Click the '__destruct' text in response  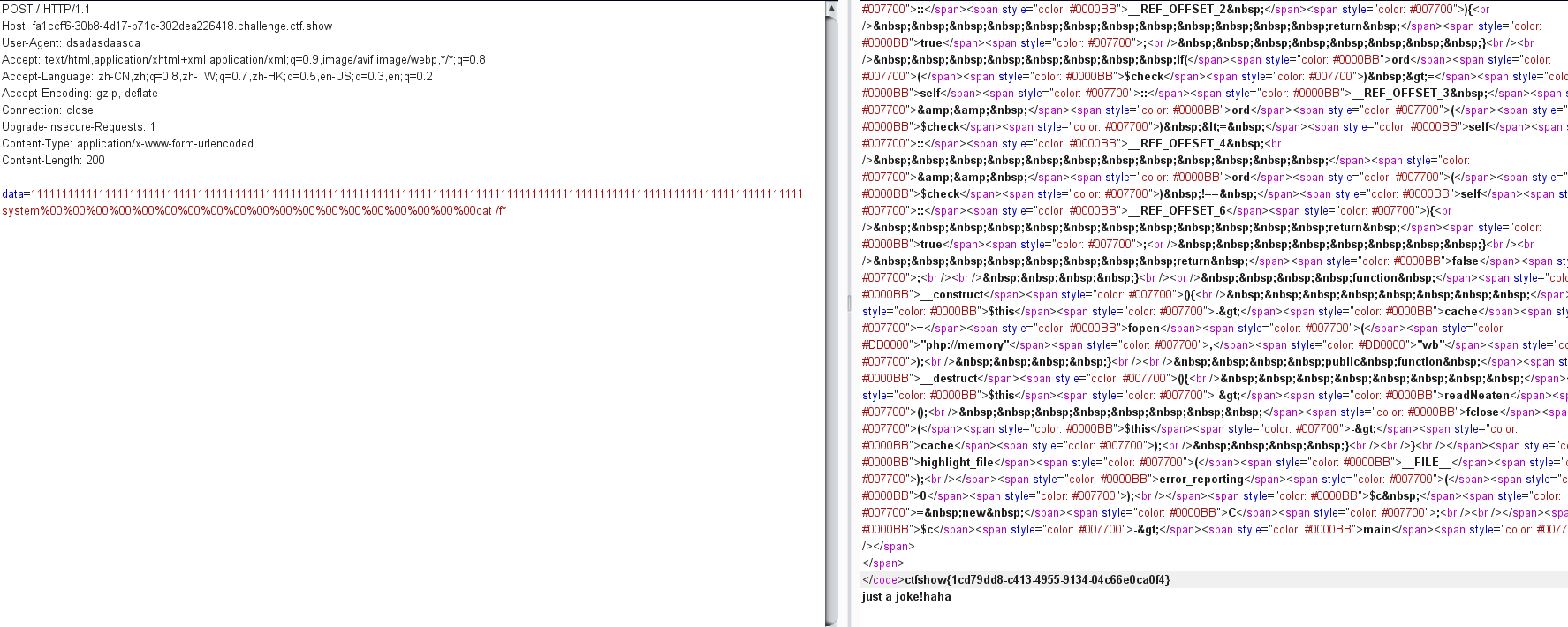click(949, 378)
